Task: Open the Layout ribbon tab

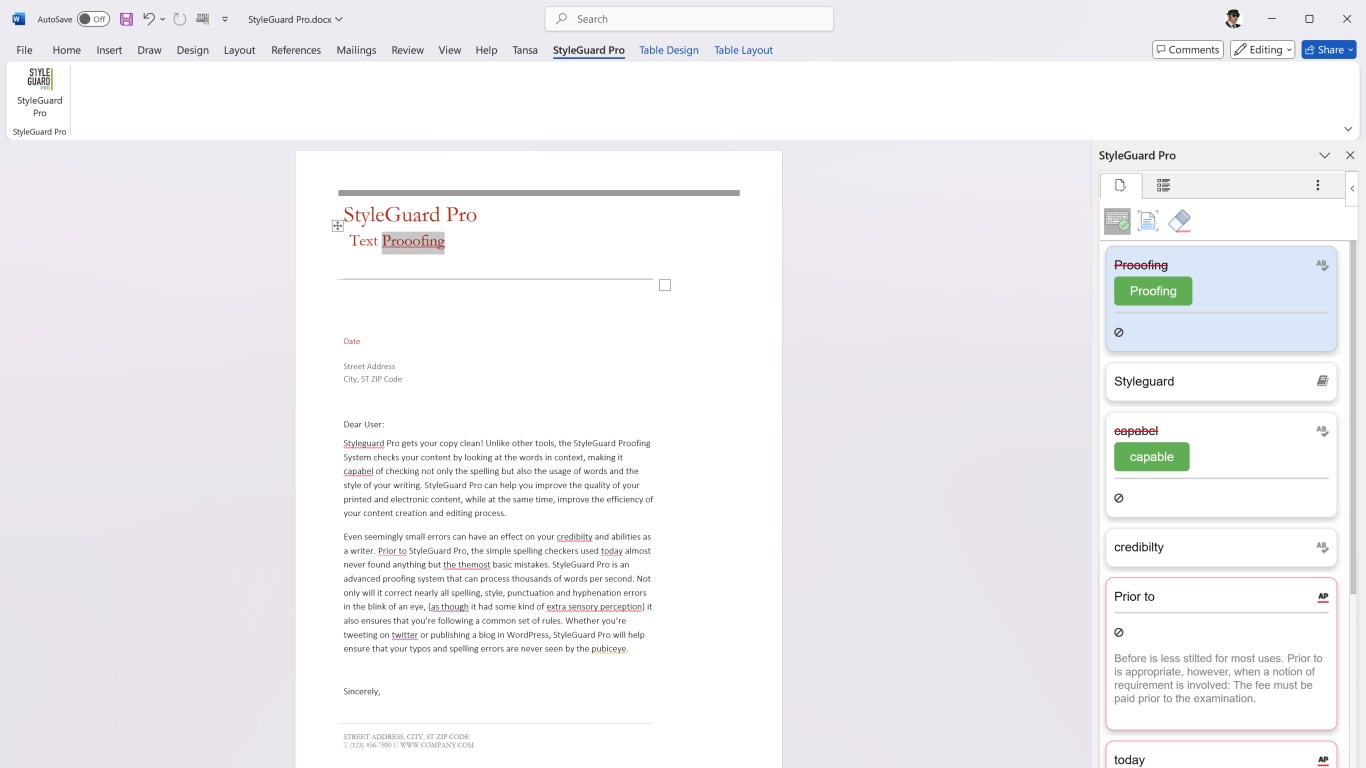Action: 239,50
